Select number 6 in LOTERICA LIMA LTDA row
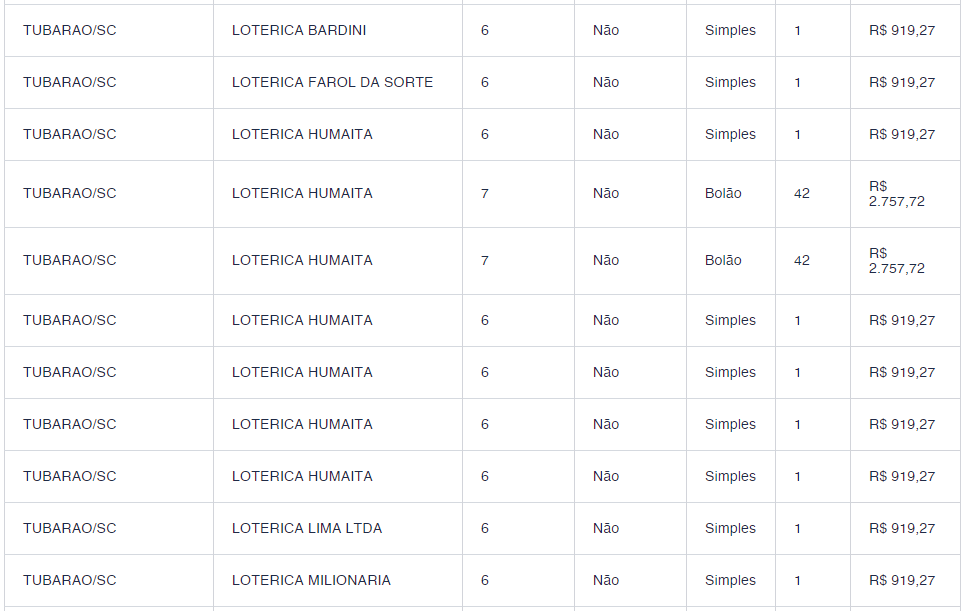The height and width of the screenshot is (611, 965). pyautogui.click(x=485, y=529)
